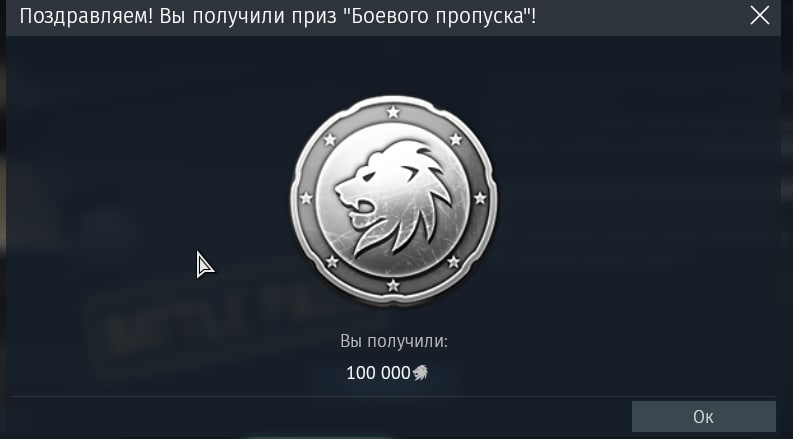793x439 pixels.
Task: Click the lion's head emblem on the coin
Action: (x=393, y=198)
